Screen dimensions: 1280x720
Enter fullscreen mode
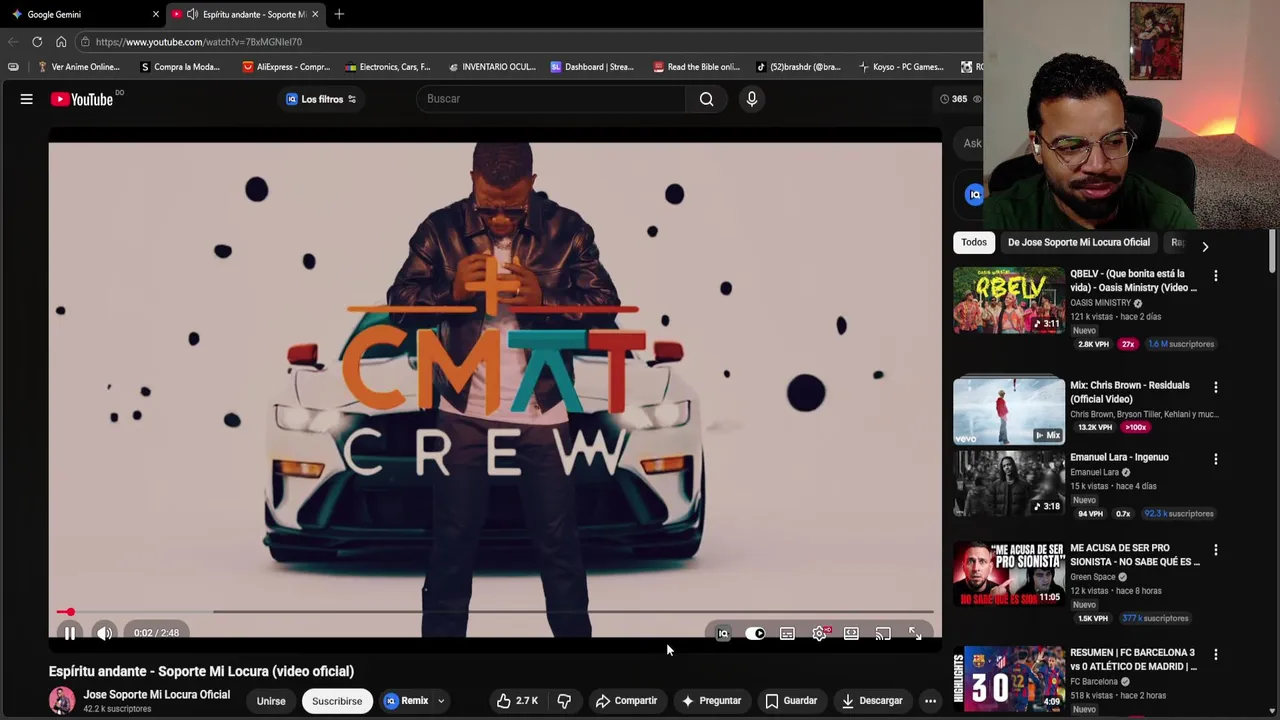(915, 634)
